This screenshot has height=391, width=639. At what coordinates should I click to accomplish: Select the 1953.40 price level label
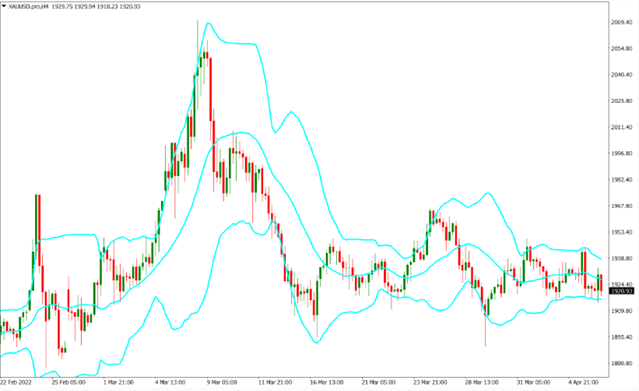tap(621, 232)
